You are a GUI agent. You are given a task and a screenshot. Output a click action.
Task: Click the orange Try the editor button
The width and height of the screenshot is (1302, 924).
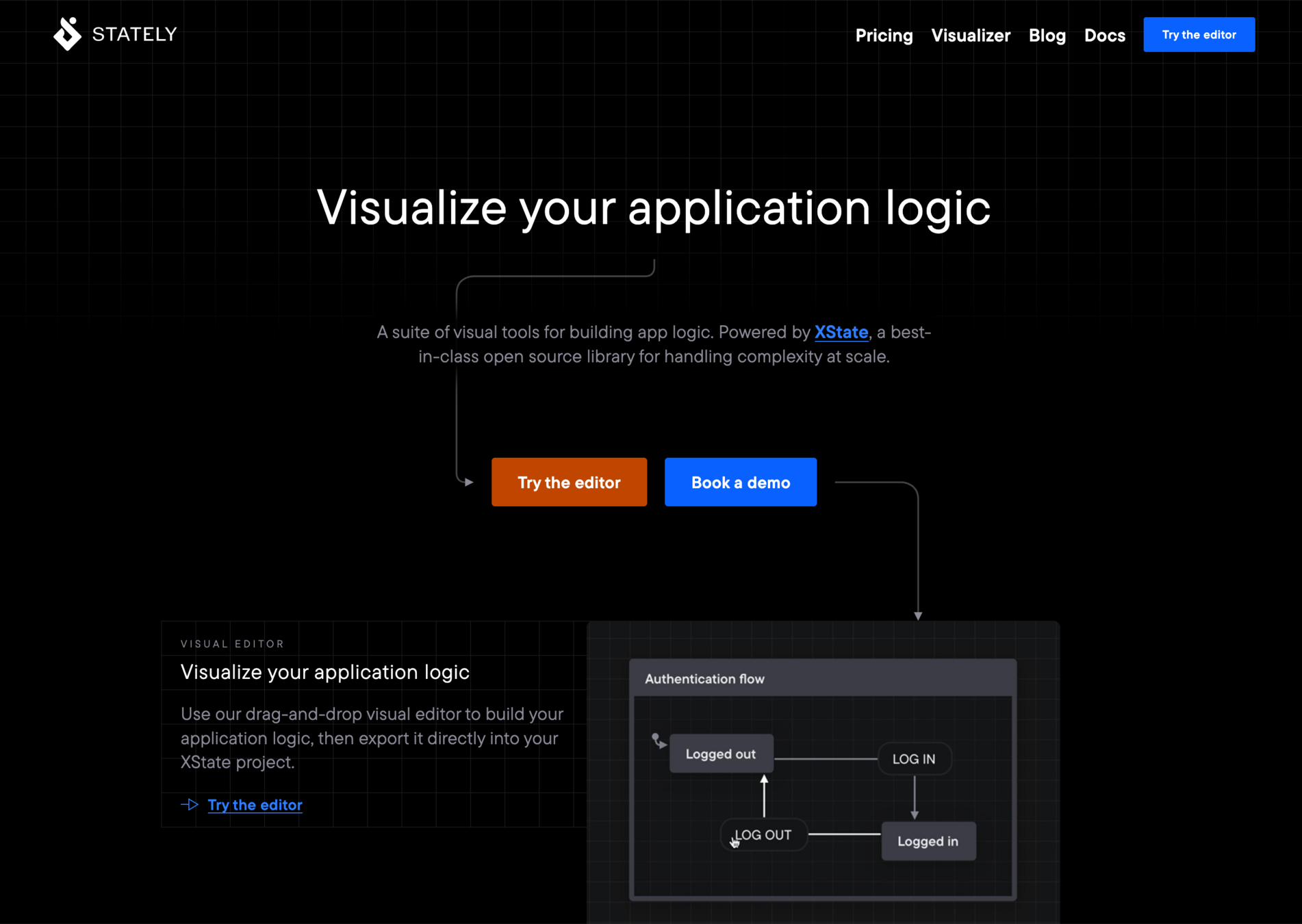569,482
